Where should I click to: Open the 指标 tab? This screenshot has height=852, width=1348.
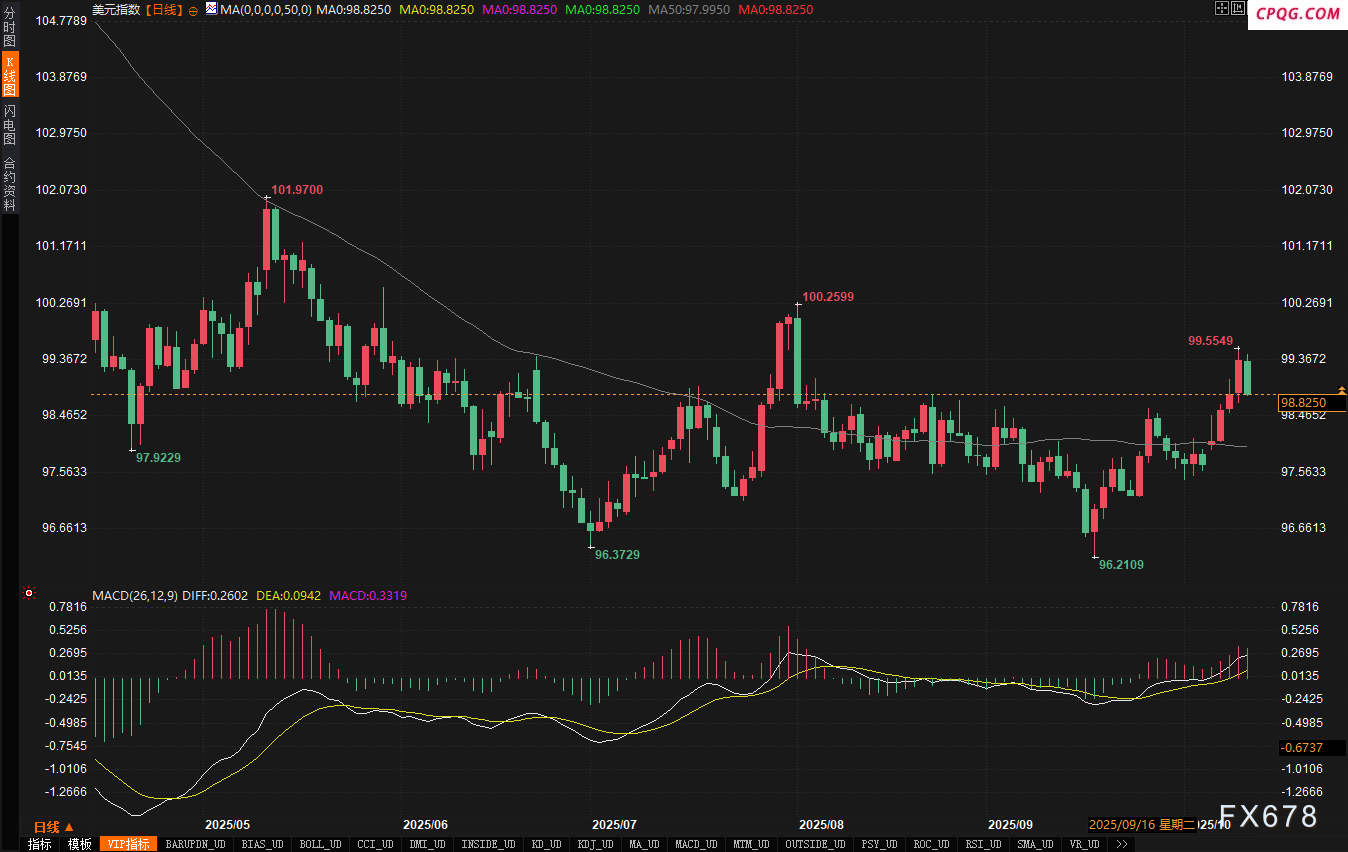point(40,844)
